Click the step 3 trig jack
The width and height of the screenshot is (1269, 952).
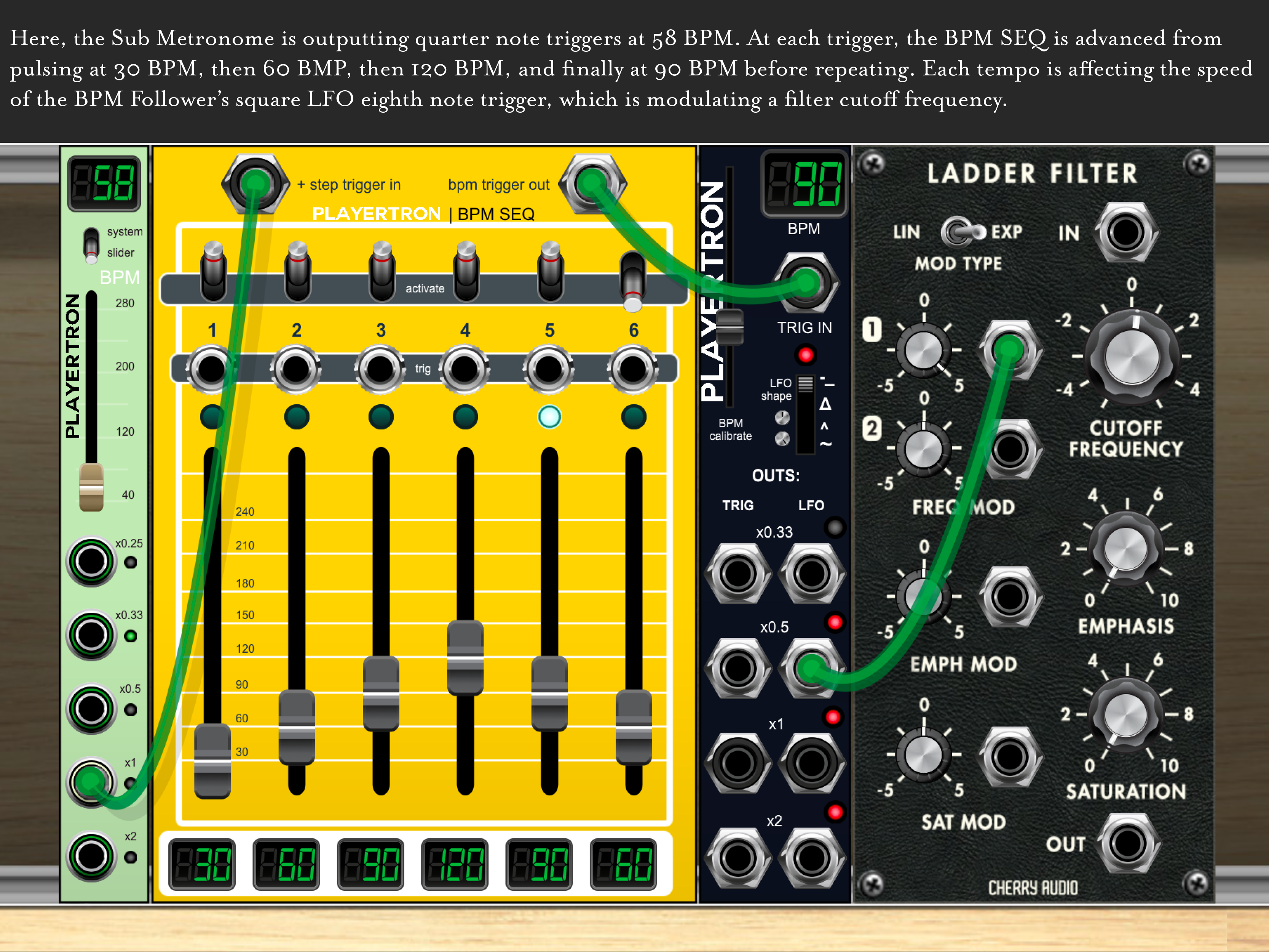pyautogui.click(x=380, y=369)
